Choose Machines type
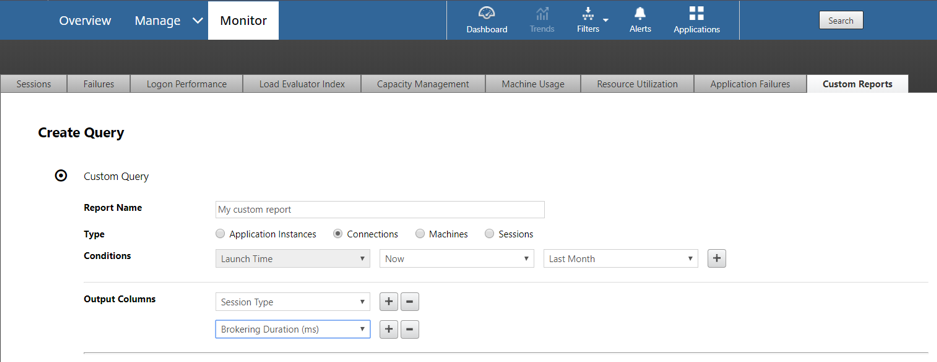Screen dimensions: 937x362 point(420,234)
